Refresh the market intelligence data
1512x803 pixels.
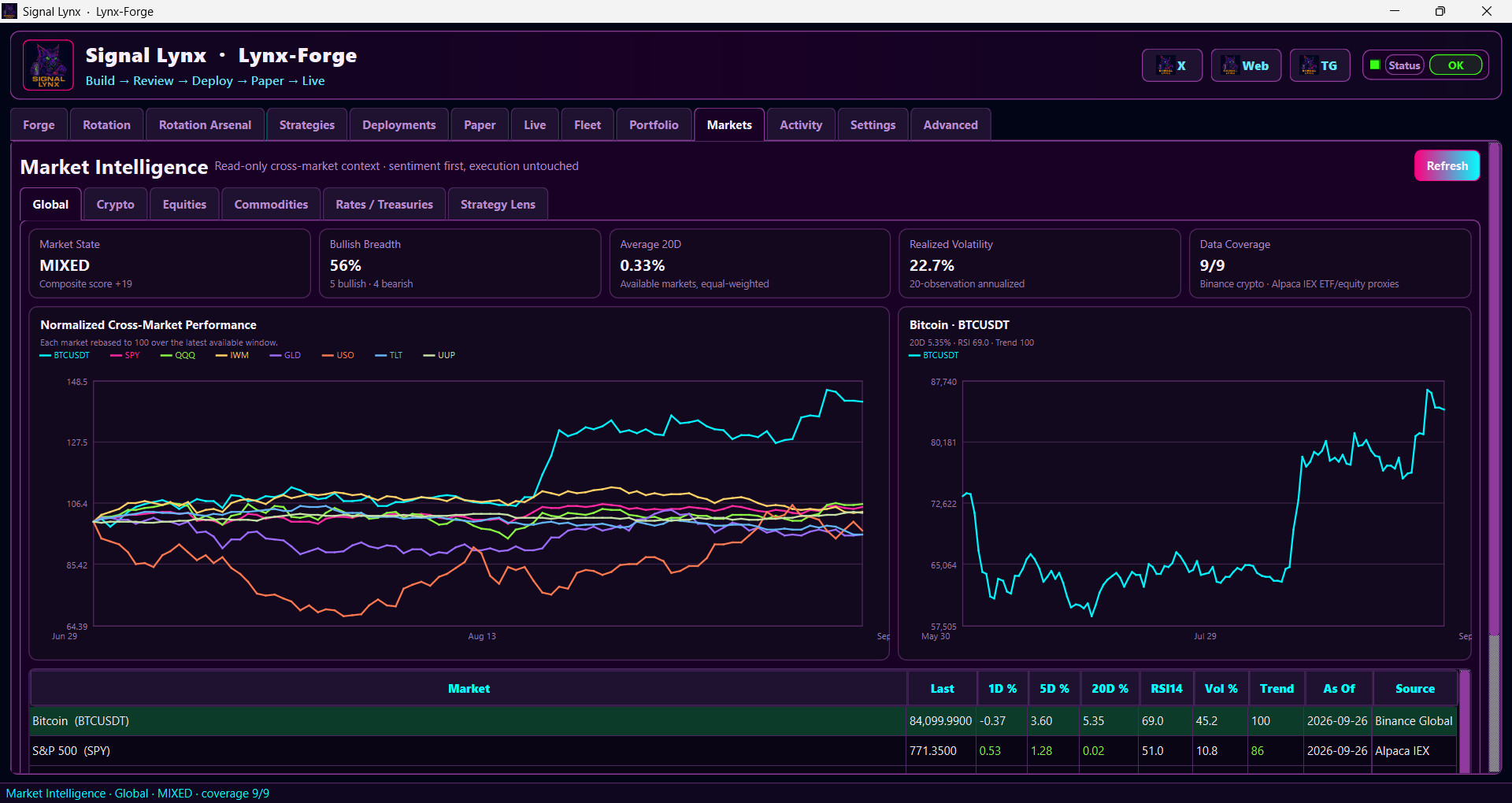pos(1447,165)
